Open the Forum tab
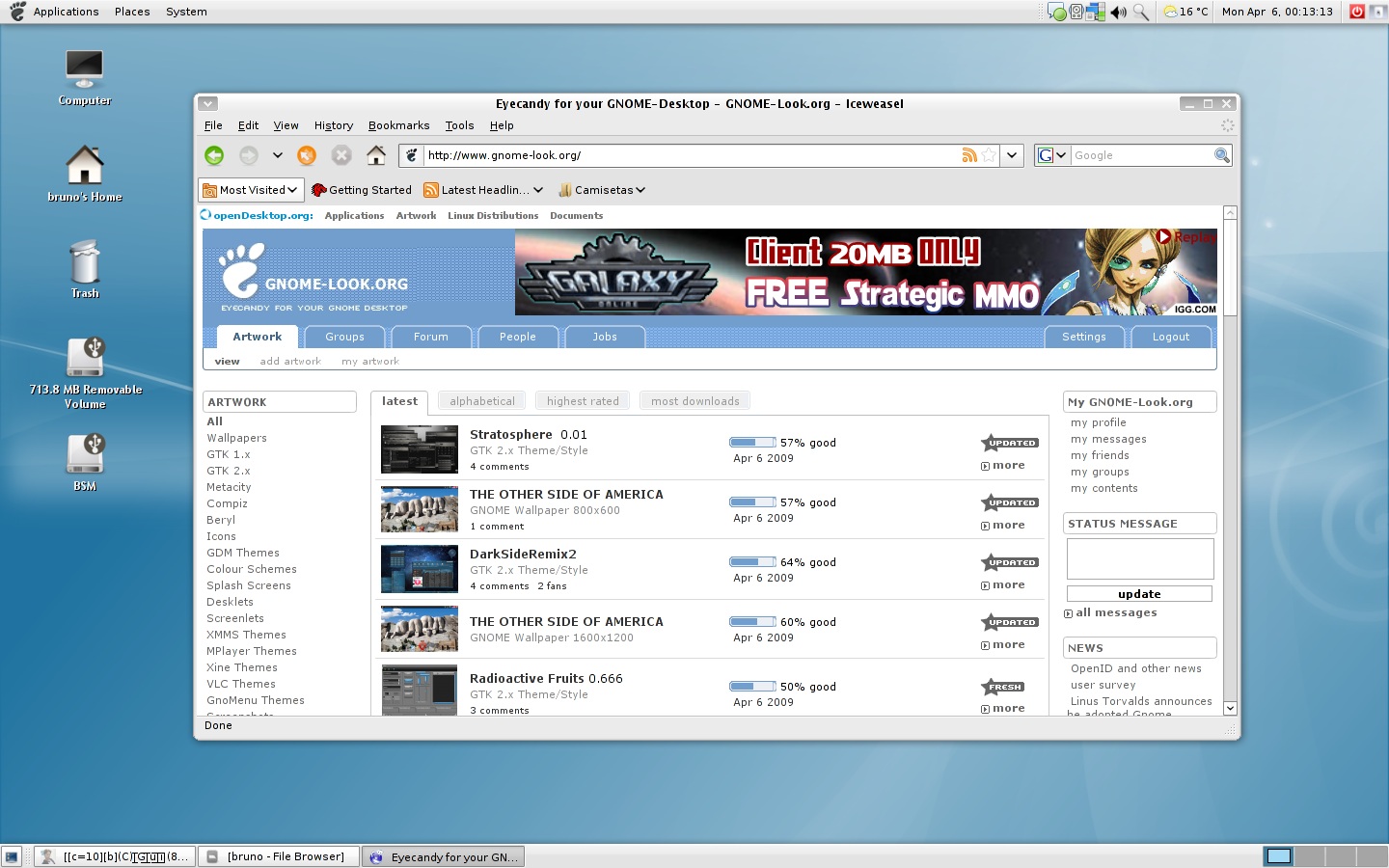This screenshot has width=1389, height=868. [431, 337]
